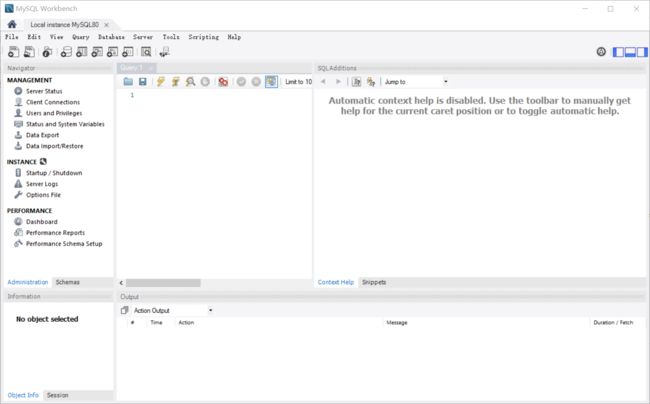Image resolution: width=650 pixels, height=404 pixels.
Task: Open a script file in query editor
Action: tap(128, 82)
